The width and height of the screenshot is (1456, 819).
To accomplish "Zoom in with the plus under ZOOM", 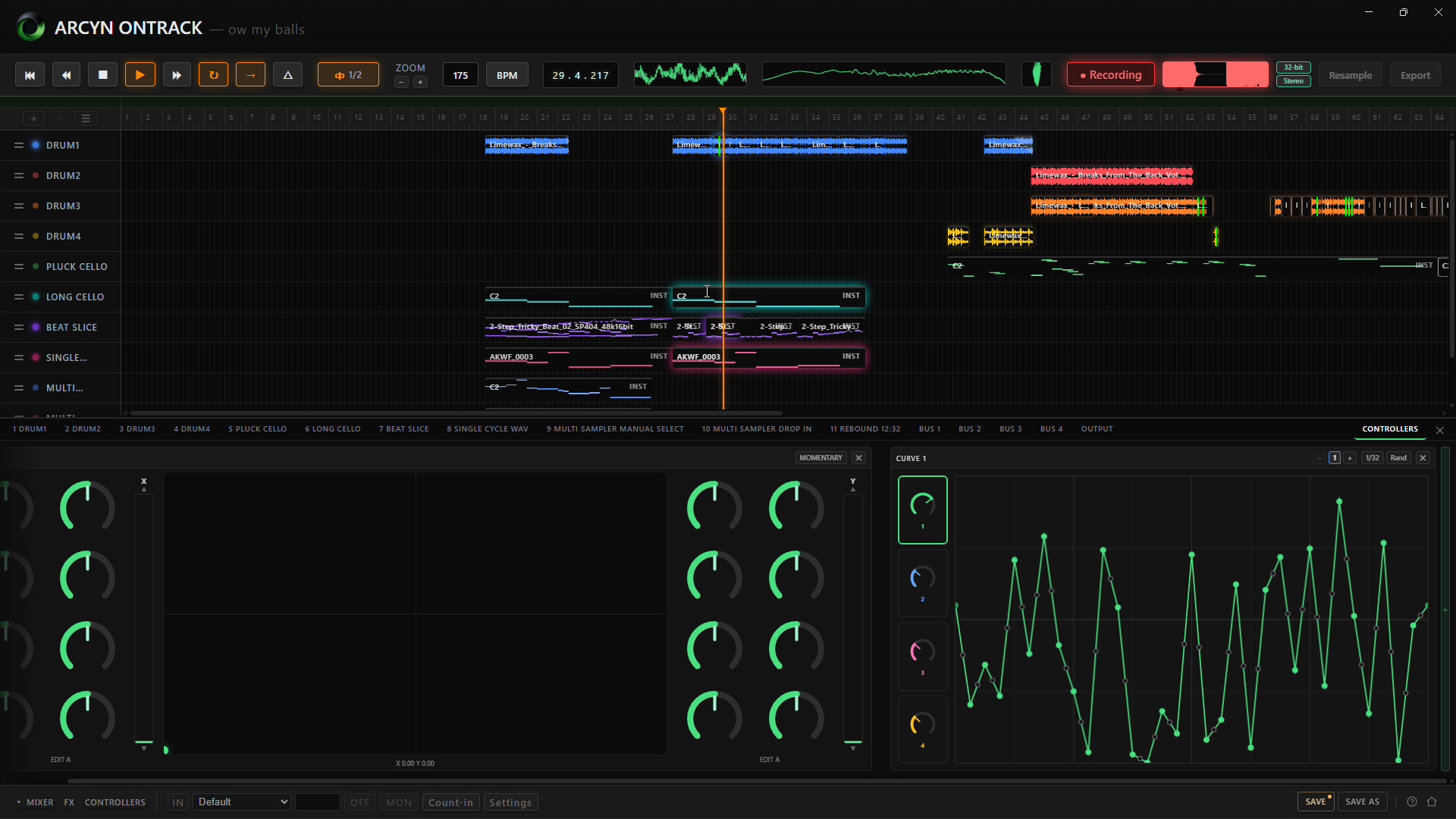I will click(x=420, y=83).
